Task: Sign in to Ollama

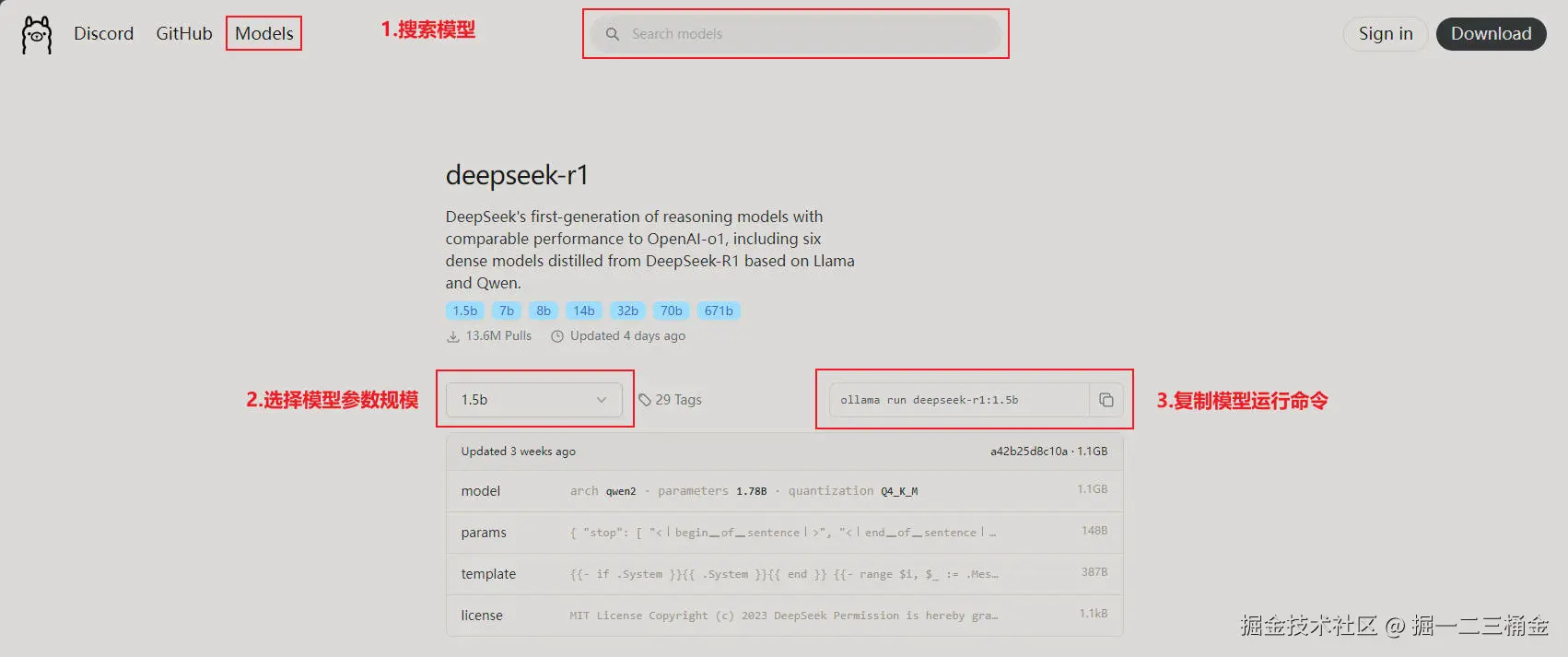Action: tap(1386, 34)
